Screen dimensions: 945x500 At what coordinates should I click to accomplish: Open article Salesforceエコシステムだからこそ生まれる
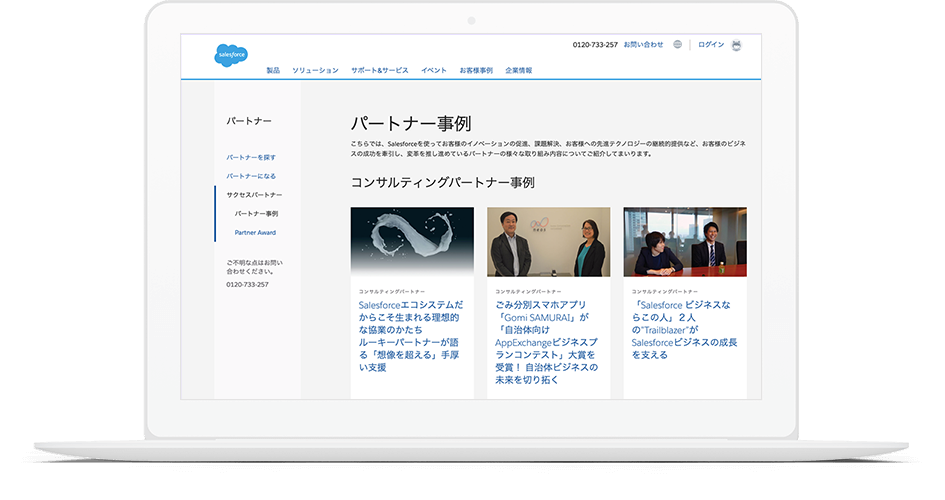click(411, 336)
